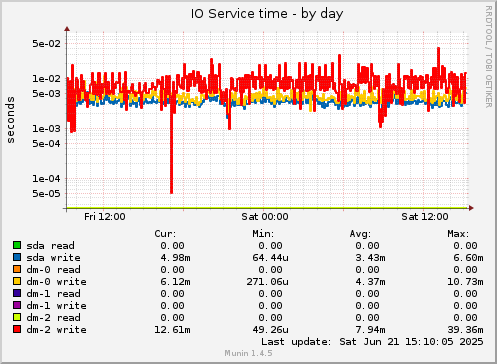This screenshot has width=497, height=364.
Task: Click the dark blue dm-1 read swatch
Action: (17, 294)
